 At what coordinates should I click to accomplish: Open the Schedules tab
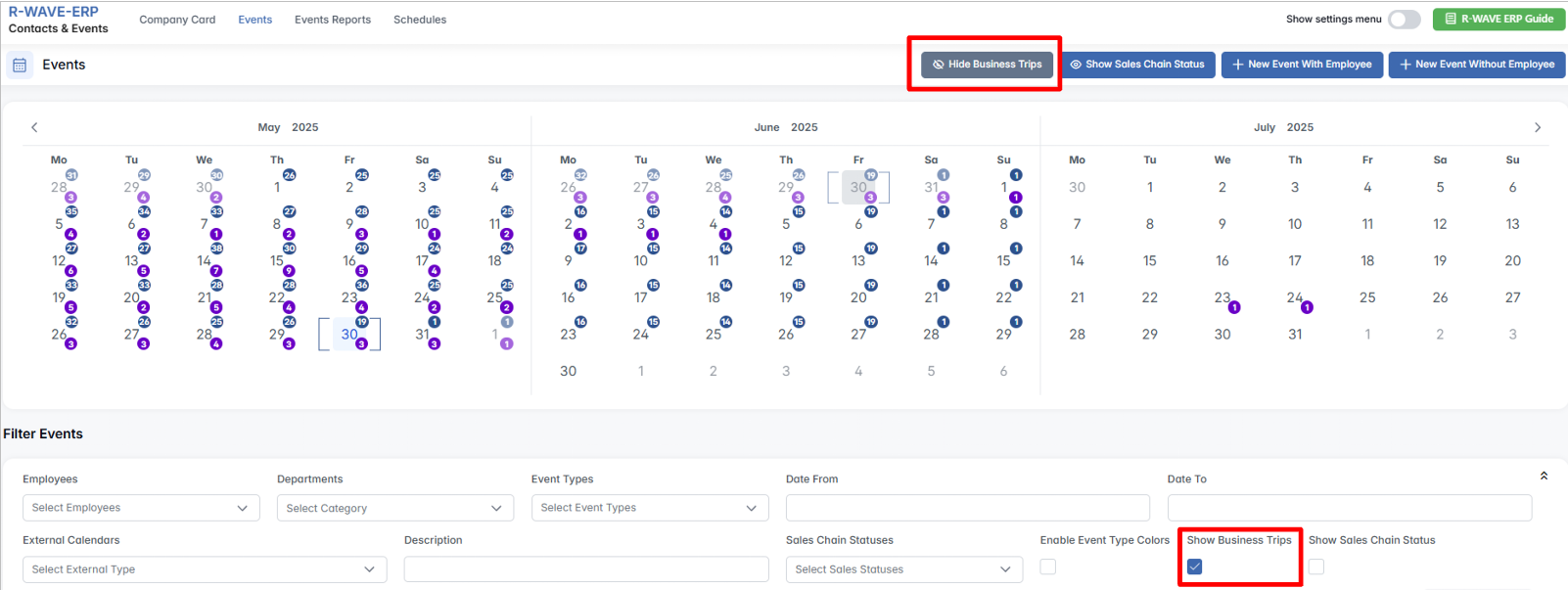pyautogui.click(x=420, y=20)
